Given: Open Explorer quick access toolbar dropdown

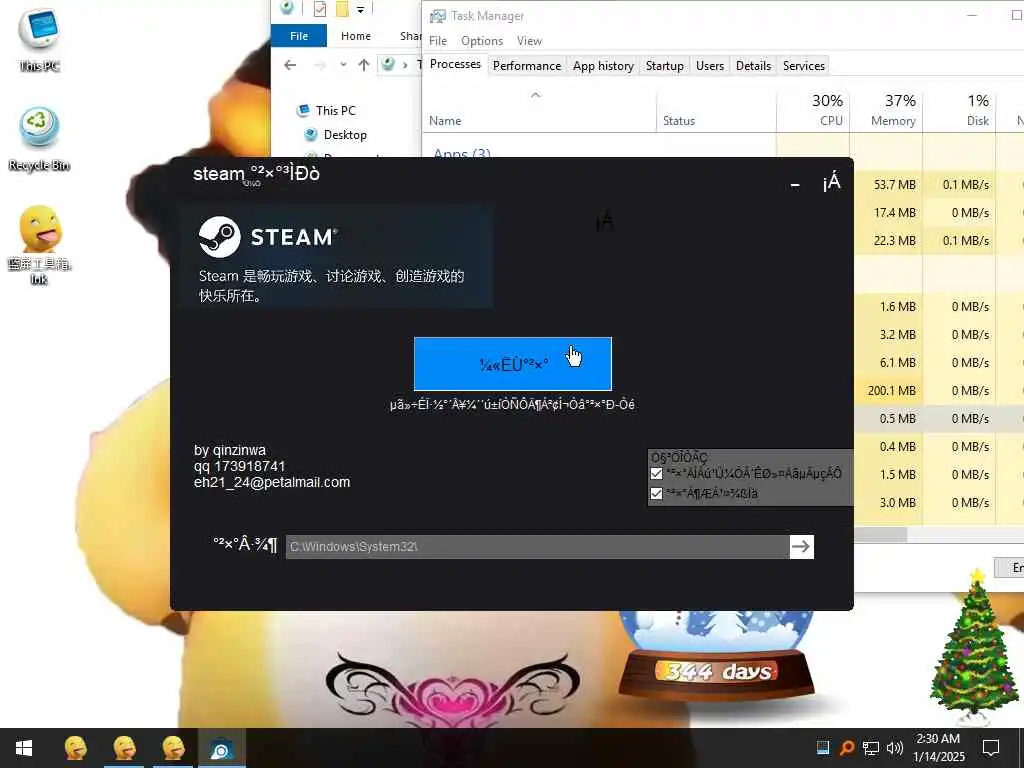Looking at the screenshot, I should coord(360,10).
